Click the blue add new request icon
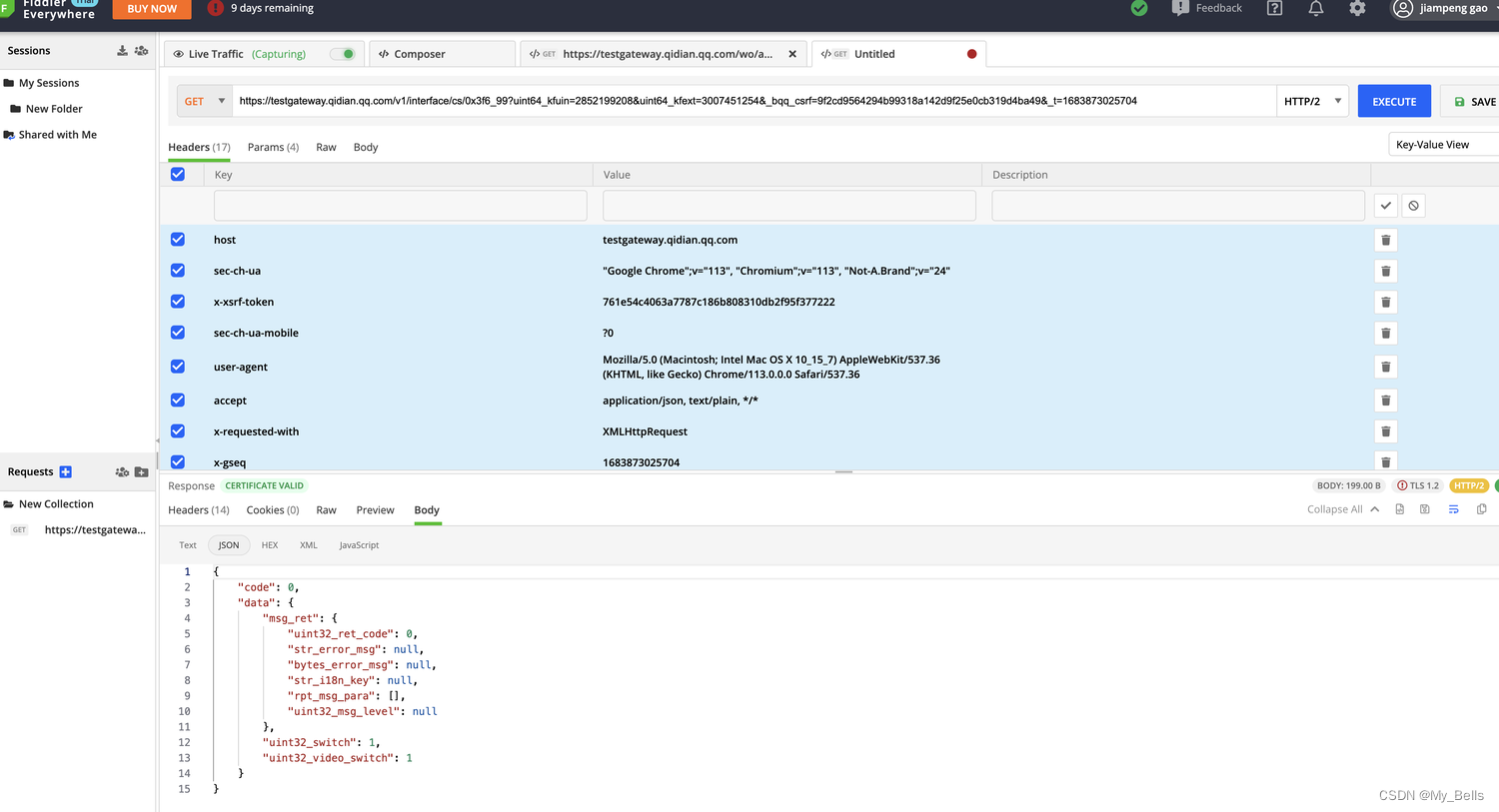Viewport: 1499px width, 812px height. [65, 471]
